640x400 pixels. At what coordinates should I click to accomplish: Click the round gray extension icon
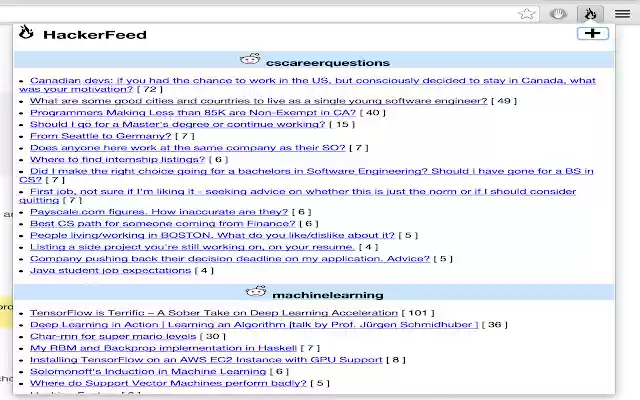[x=558, y=14]
